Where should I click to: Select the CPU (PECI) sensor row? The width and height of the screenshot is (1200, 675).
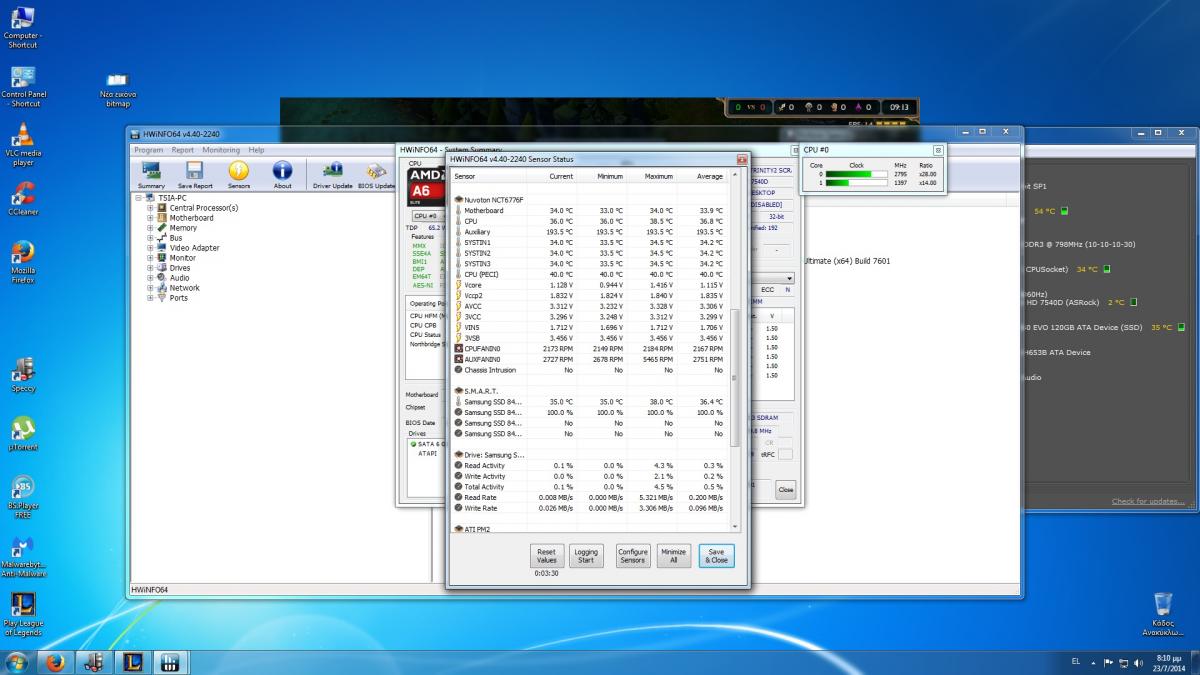(590, 274)
